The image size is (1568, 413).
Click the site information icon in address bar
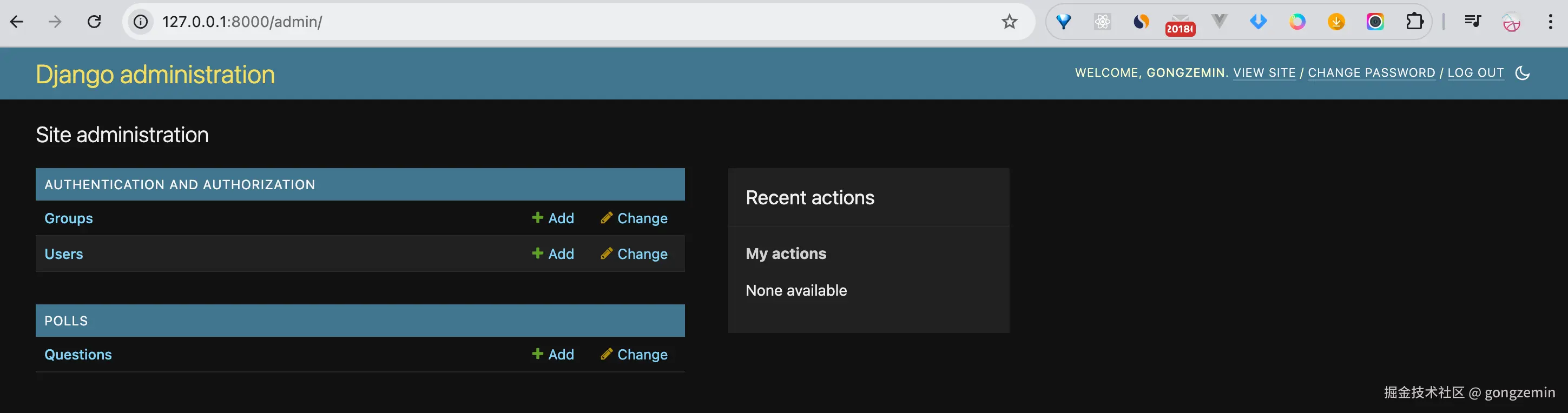141,22
